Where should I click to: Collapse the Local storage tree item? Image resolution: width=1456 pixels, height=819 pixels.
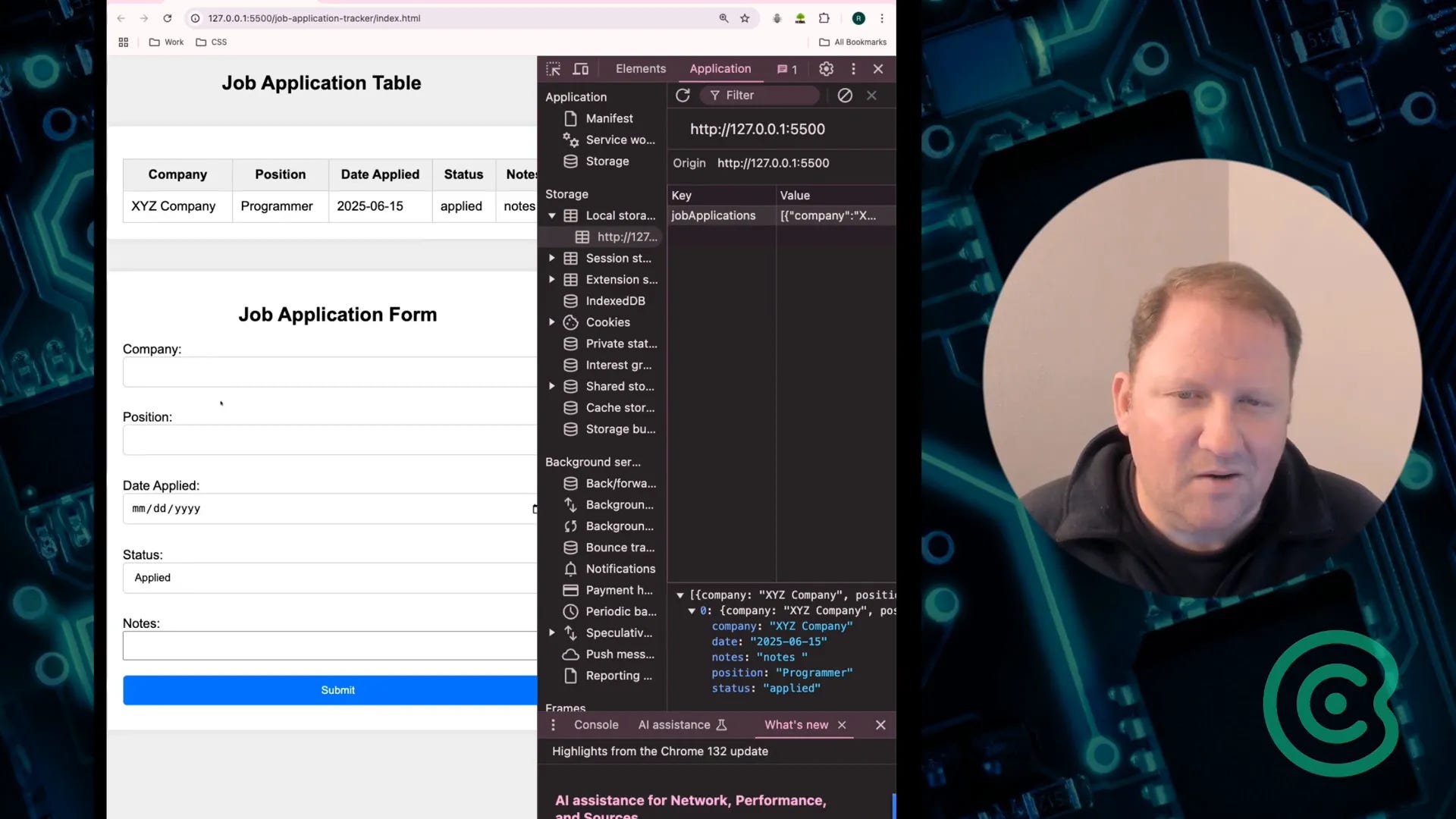point(552,216)
